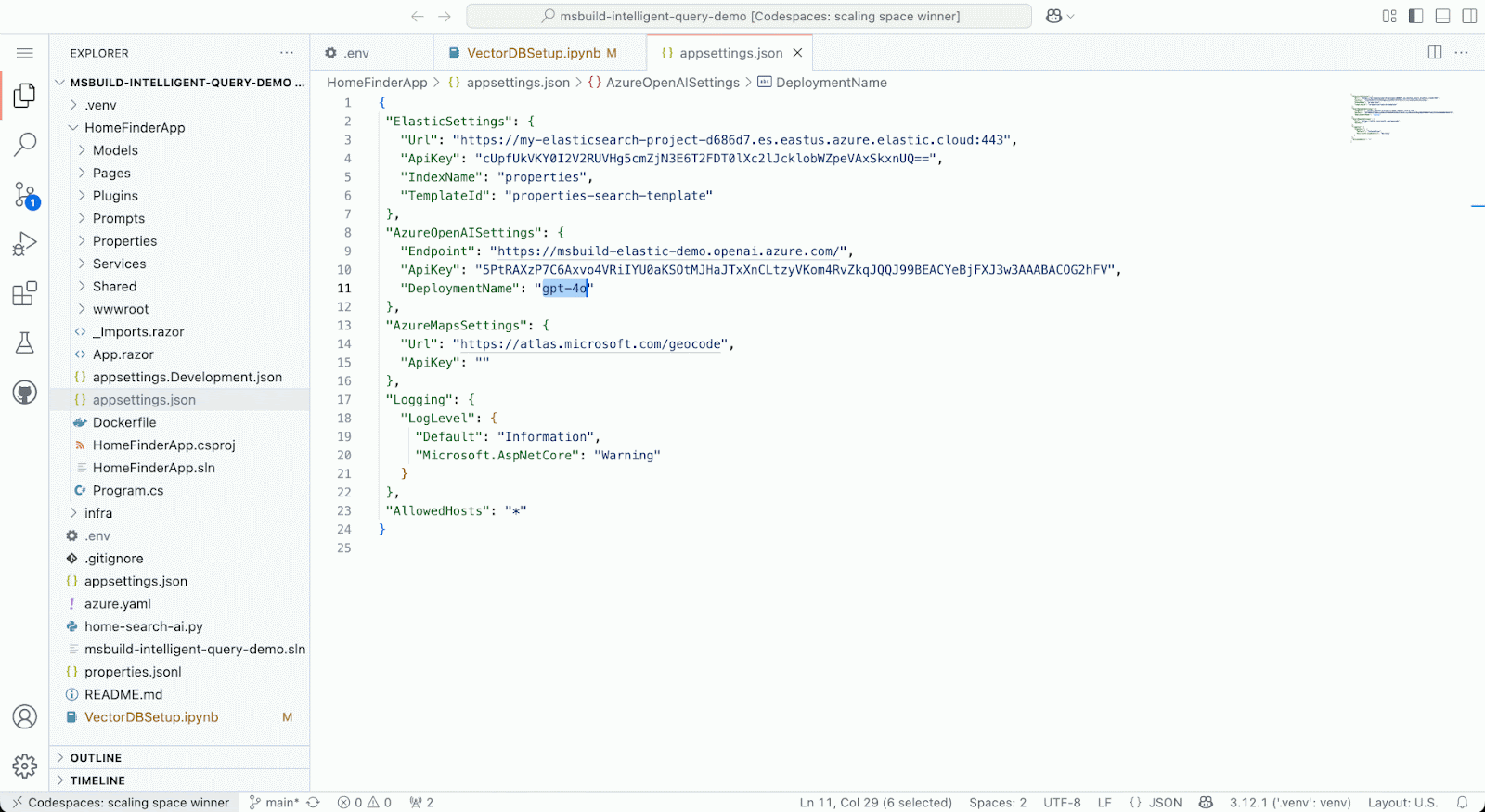Viewport: 1485px width, 812px height.
Task: Expand the Models folder
Action: click(115, 150)
